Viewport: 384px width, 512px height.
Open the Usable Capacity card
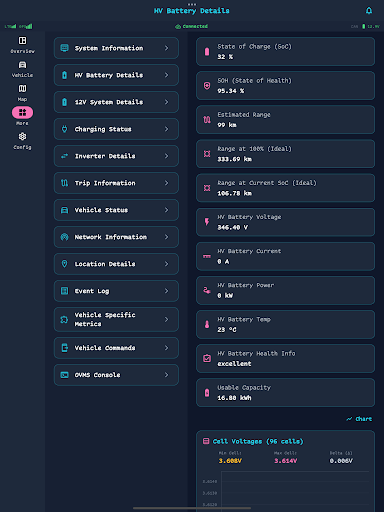[285, 393]
